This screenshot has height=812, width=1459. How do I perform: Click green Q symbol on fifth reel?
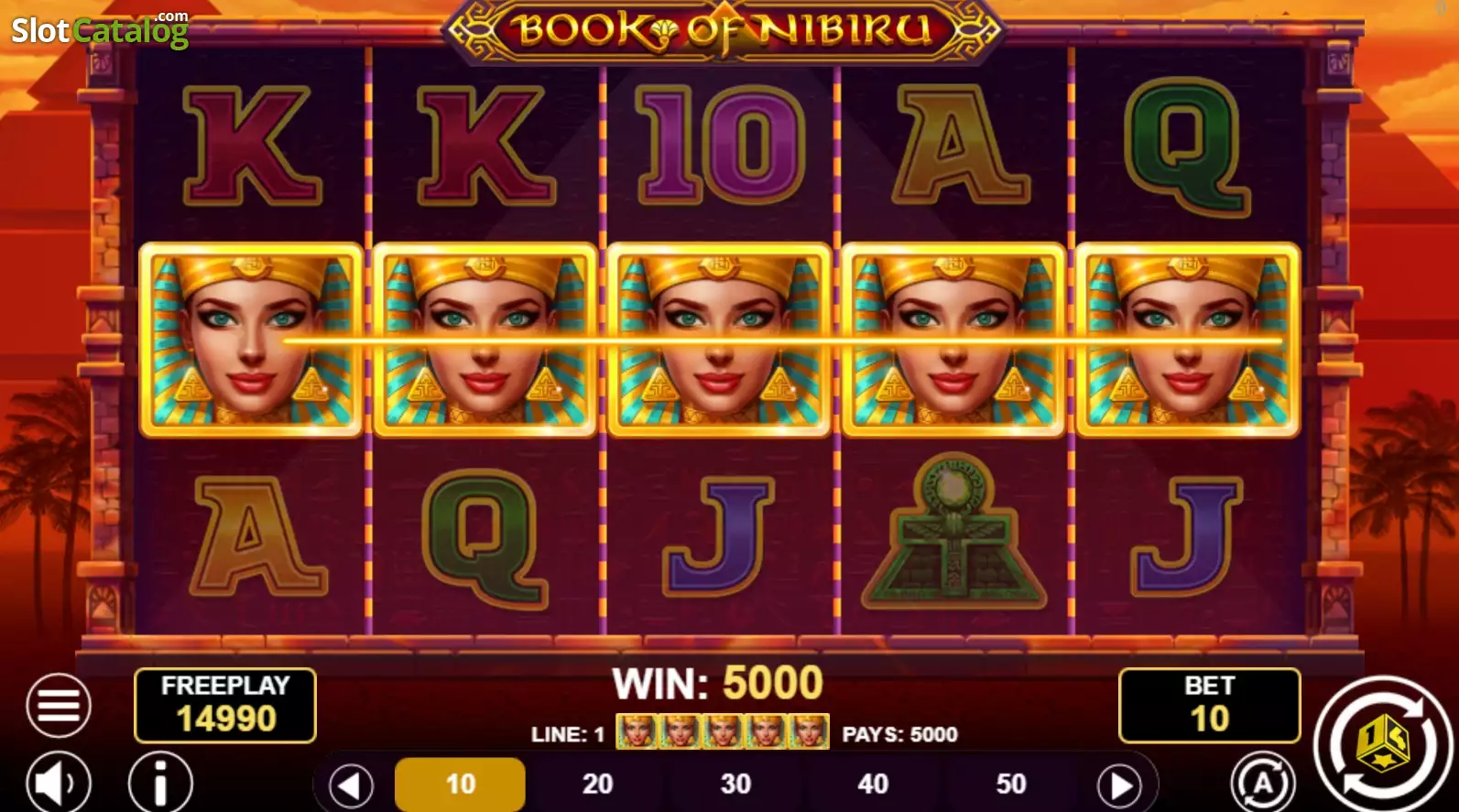point(1187,147)
